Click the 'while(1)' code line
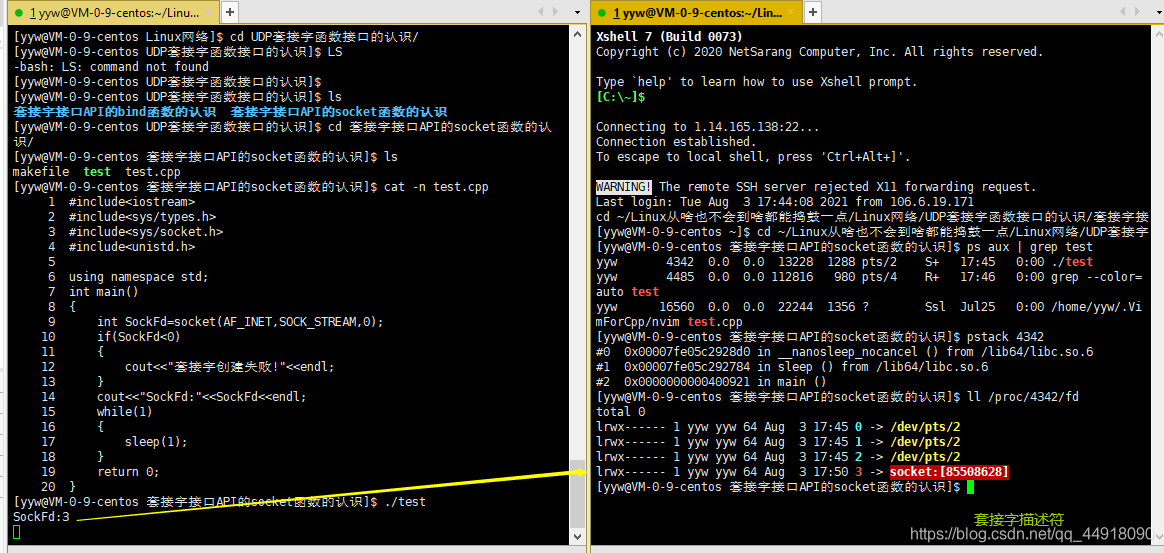This screenshot has height=553, width=1164. point(125,412)
